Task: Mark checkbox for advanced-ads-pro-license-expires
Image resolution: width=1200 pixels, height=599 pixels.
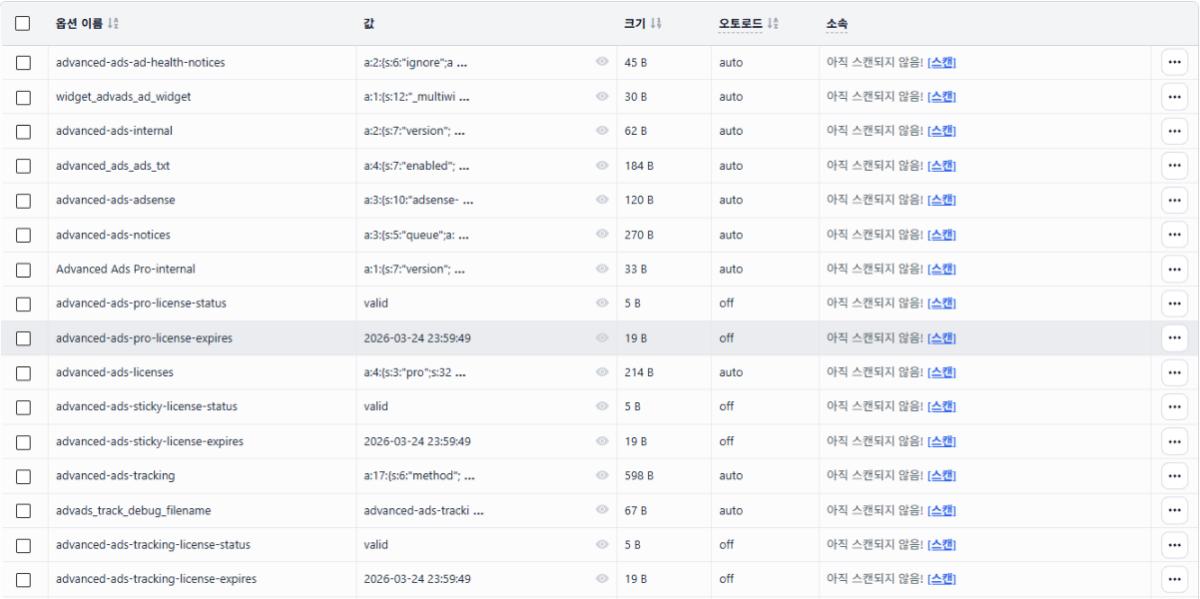Action: [x=23, y=338]
